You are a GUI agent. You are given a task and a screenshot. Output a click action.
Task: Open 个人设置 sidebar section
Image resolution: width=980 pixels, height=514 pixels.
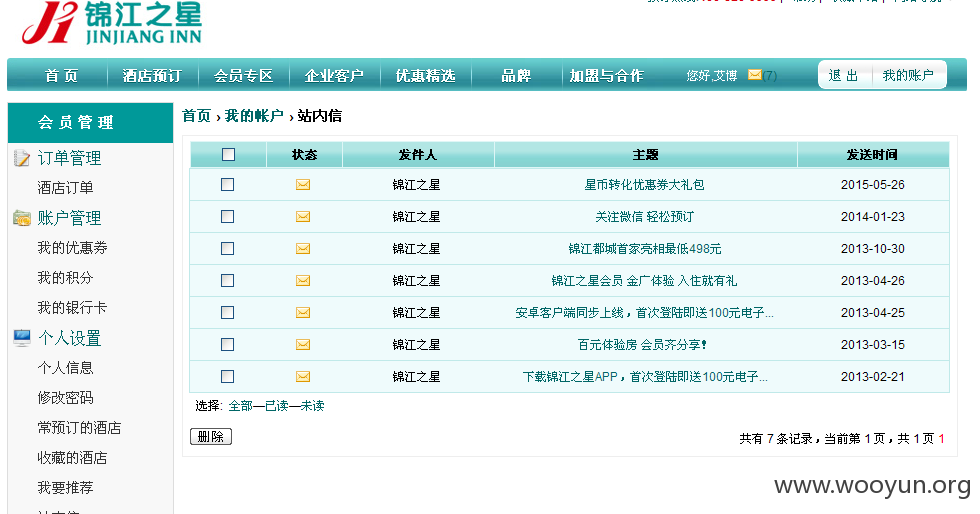click(x=69, y=338)
